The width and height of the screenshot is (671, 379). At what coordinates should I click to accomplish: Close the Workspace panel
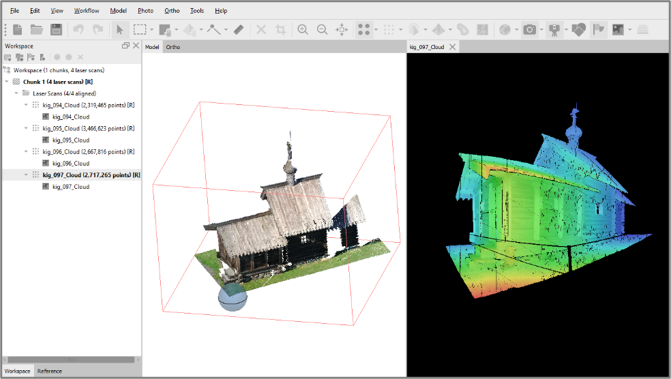[x=136, y=45]
